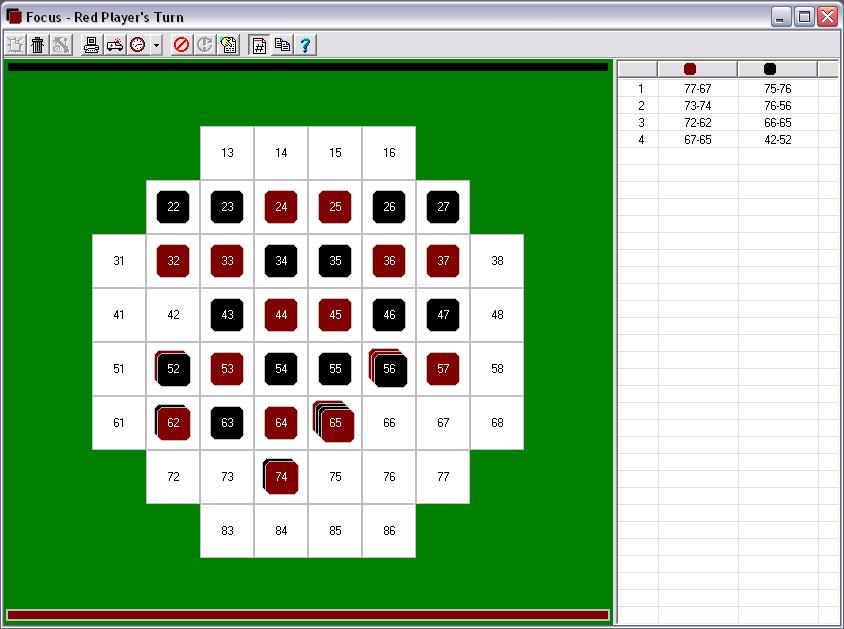Click the black piece on square 43
This screenshot has width=844, height=629.
(227, 315)
